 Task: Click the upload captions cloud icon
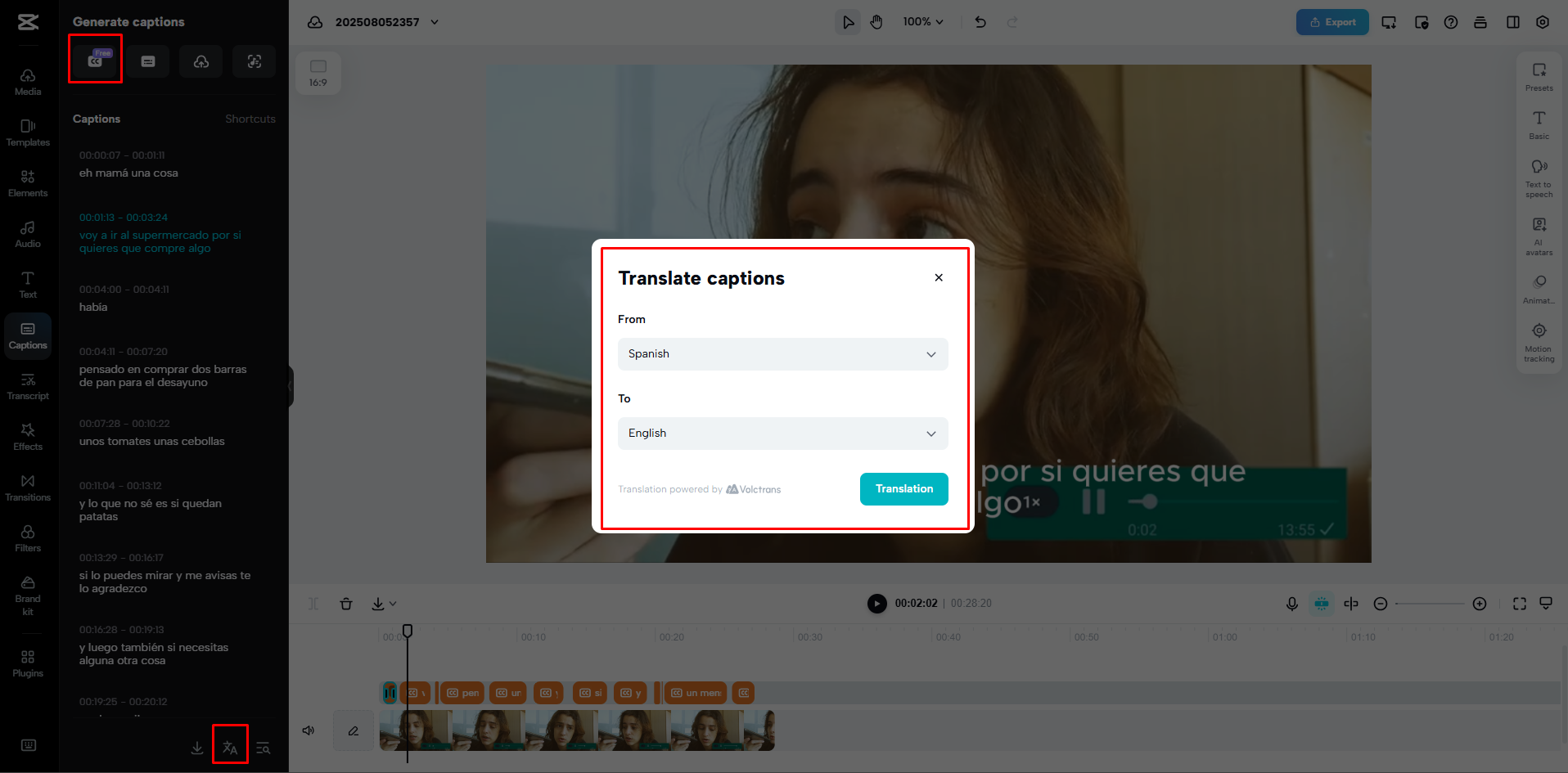coord(201,61)
